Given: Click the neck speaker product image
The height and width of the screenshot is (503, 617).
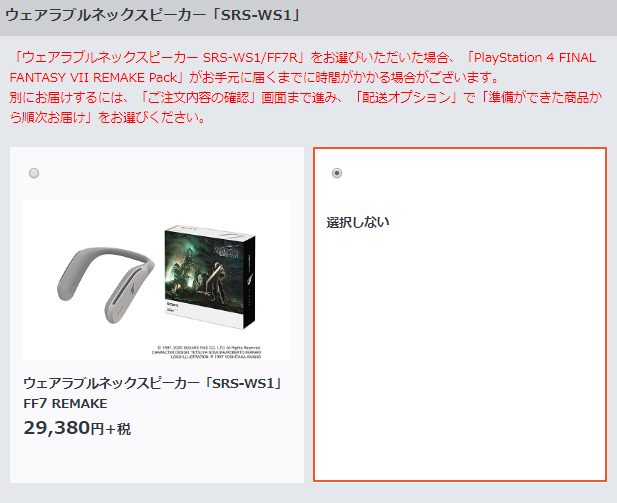Looking at the screenshot, I should click(x=157, y=280).
